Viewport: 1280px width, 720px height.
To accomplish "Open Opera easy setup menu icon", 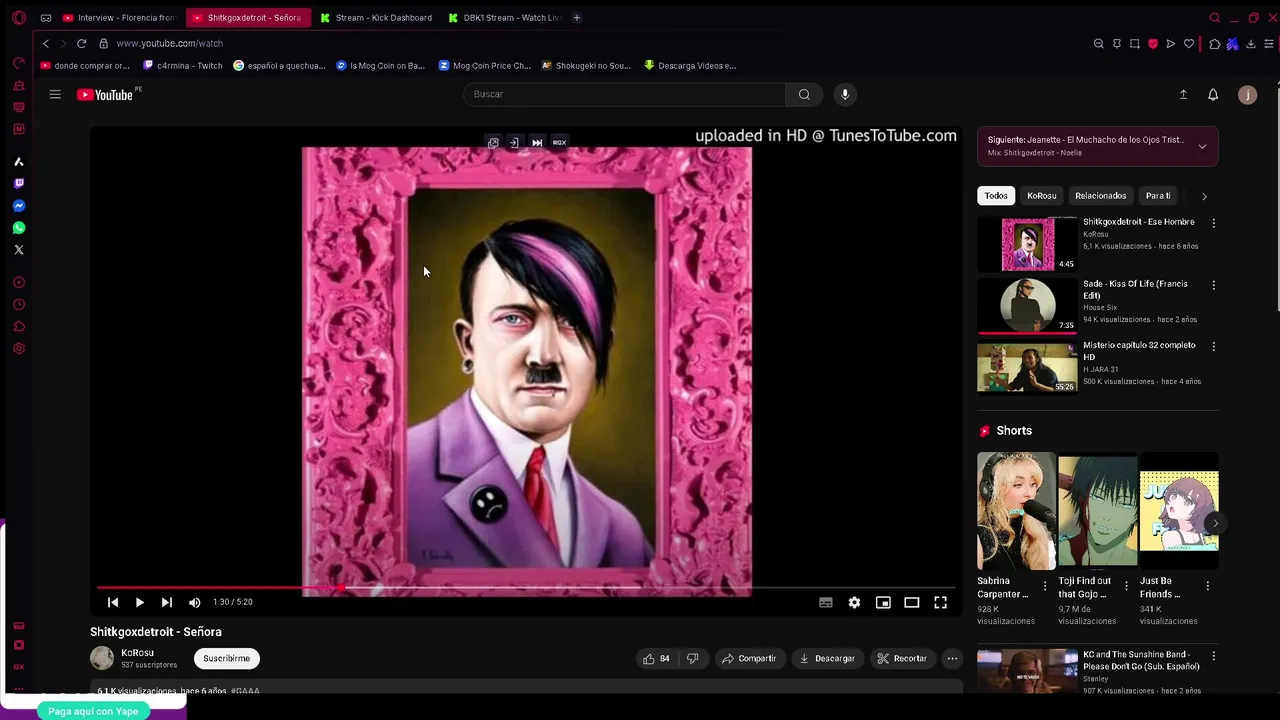I will [1269, 44].
